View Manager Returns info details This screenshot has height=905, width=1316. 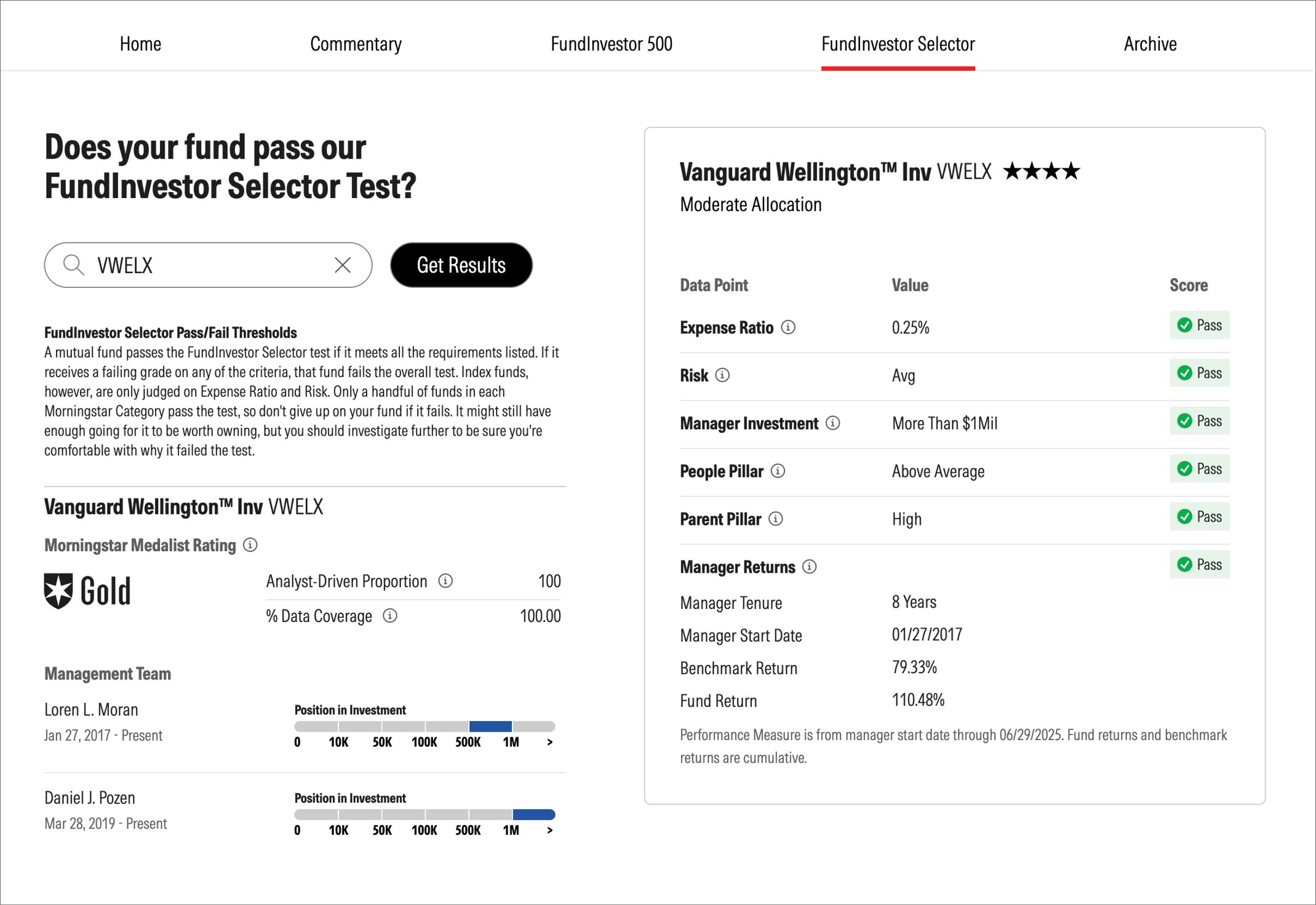pos(810,567)
